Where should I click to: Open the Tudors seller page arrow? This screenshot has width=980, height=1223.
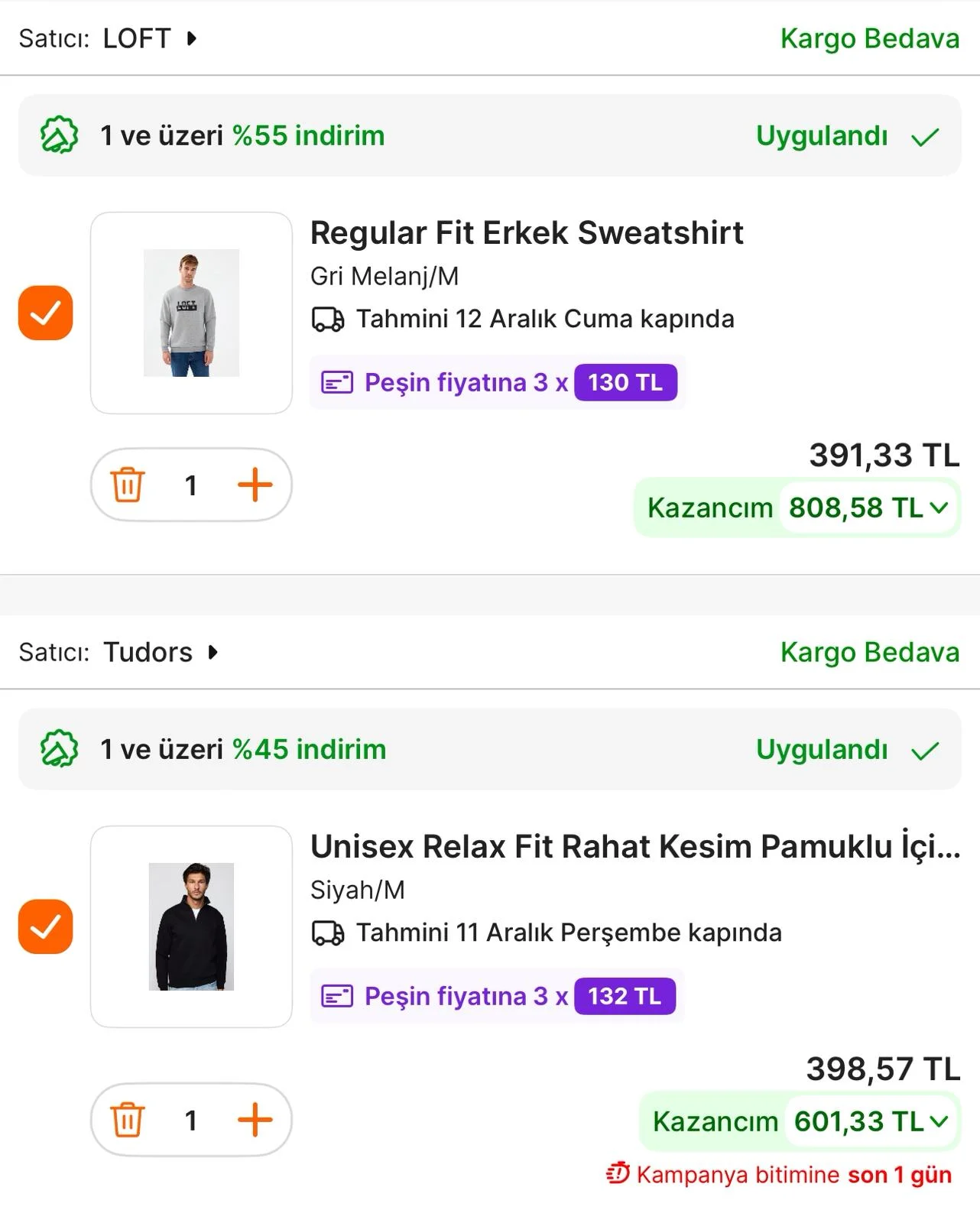click(x=213, y=652)
